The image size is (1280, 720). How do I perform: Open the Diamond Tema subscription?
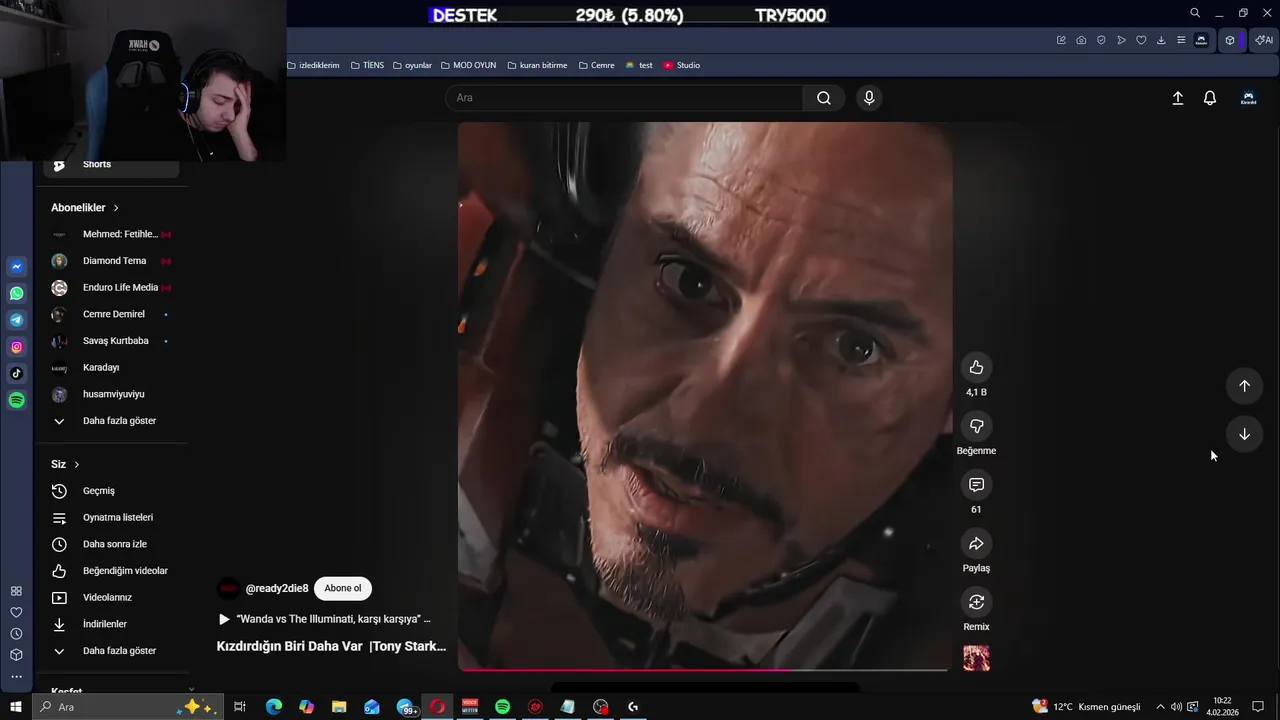[x=111, y=261]
